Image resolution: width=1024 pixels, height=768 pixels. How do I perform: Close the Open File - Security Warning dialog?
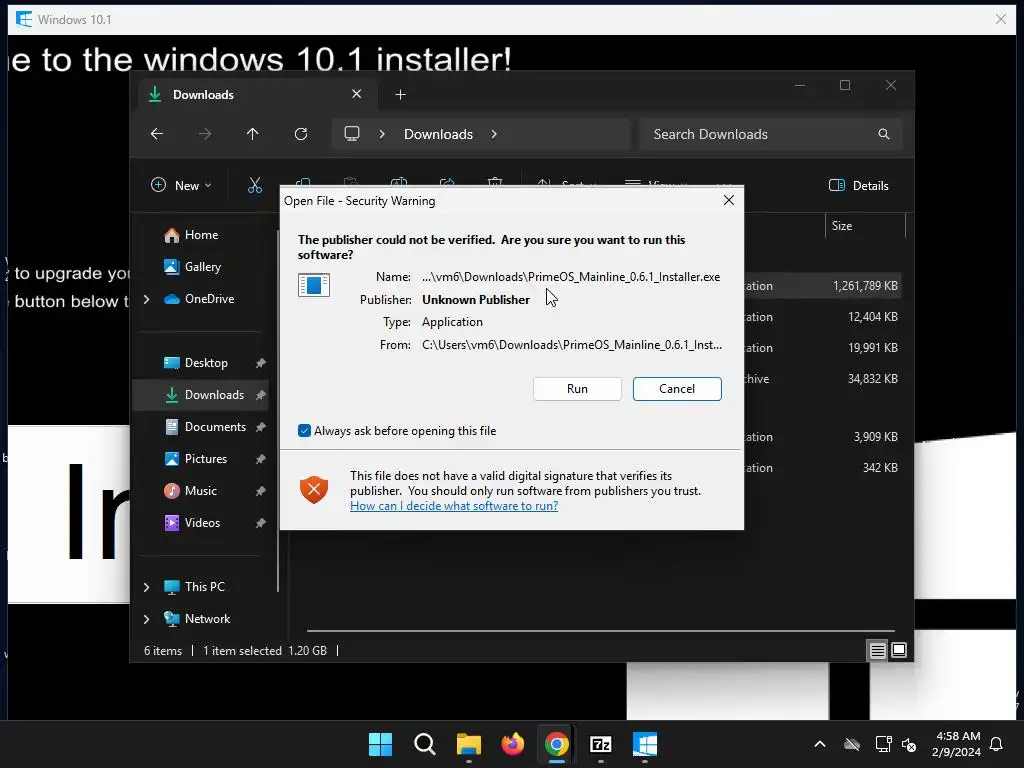729,200
